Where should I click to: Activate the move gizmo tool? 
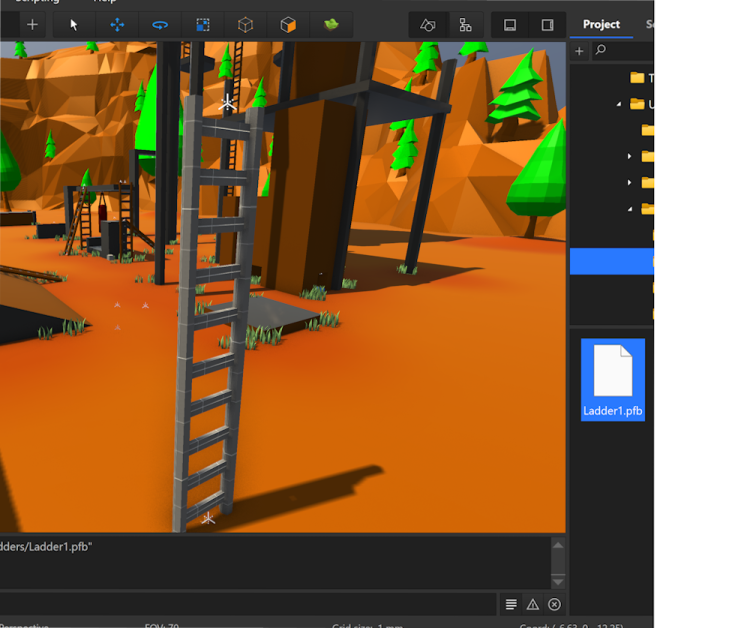pos(117,25)
